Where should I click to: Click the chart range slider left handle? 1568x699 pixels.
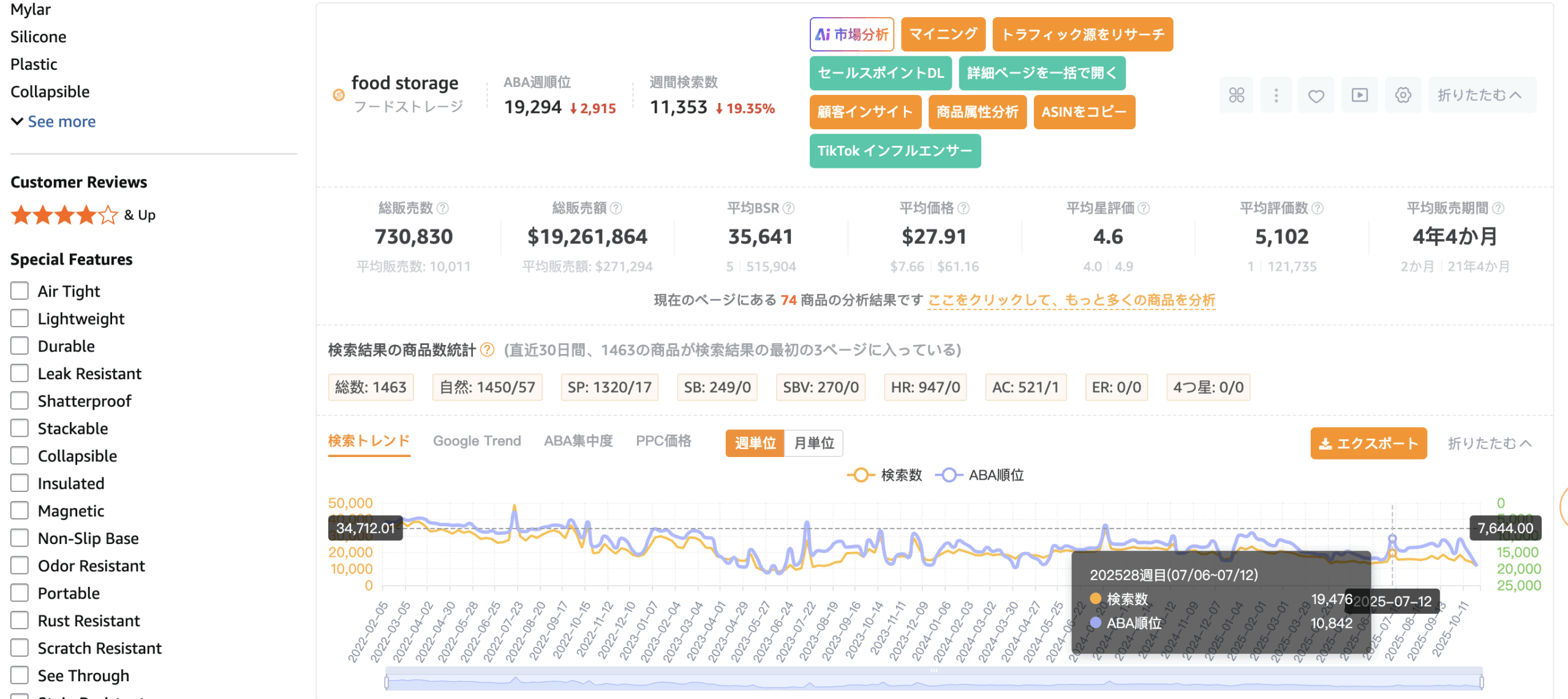tap(386, 682)
